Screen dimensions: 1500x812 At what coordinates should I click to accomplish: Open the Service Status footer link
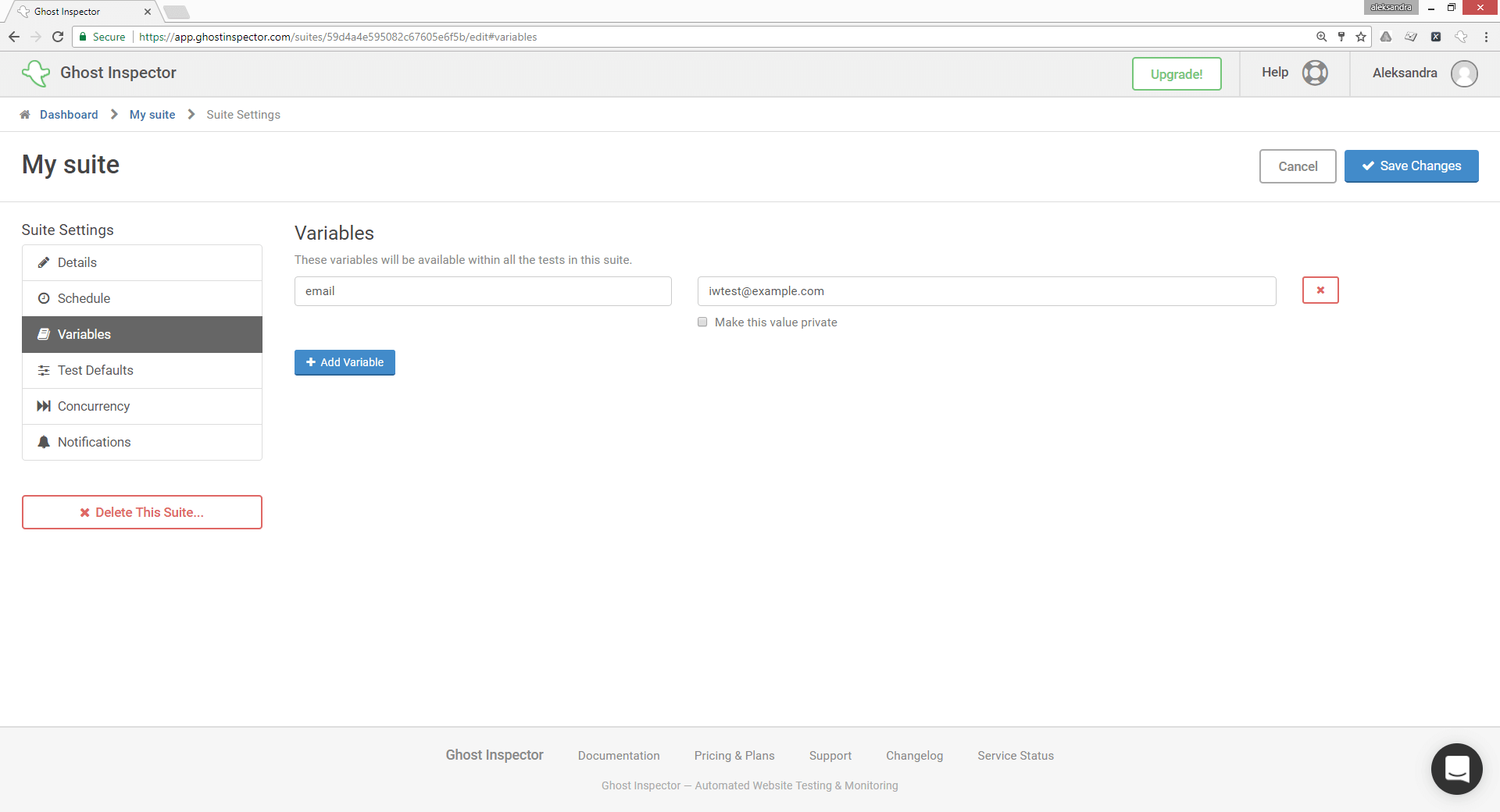click(x=1016, y=756)
